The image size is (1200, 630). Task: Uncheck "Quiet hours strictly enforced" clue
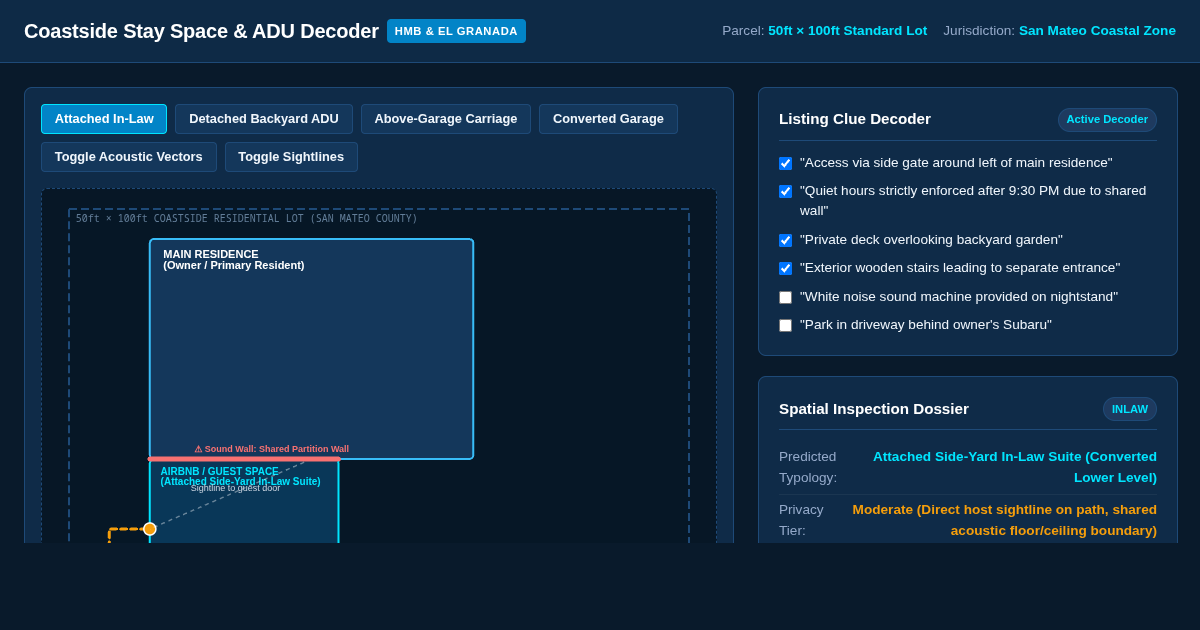785,191
